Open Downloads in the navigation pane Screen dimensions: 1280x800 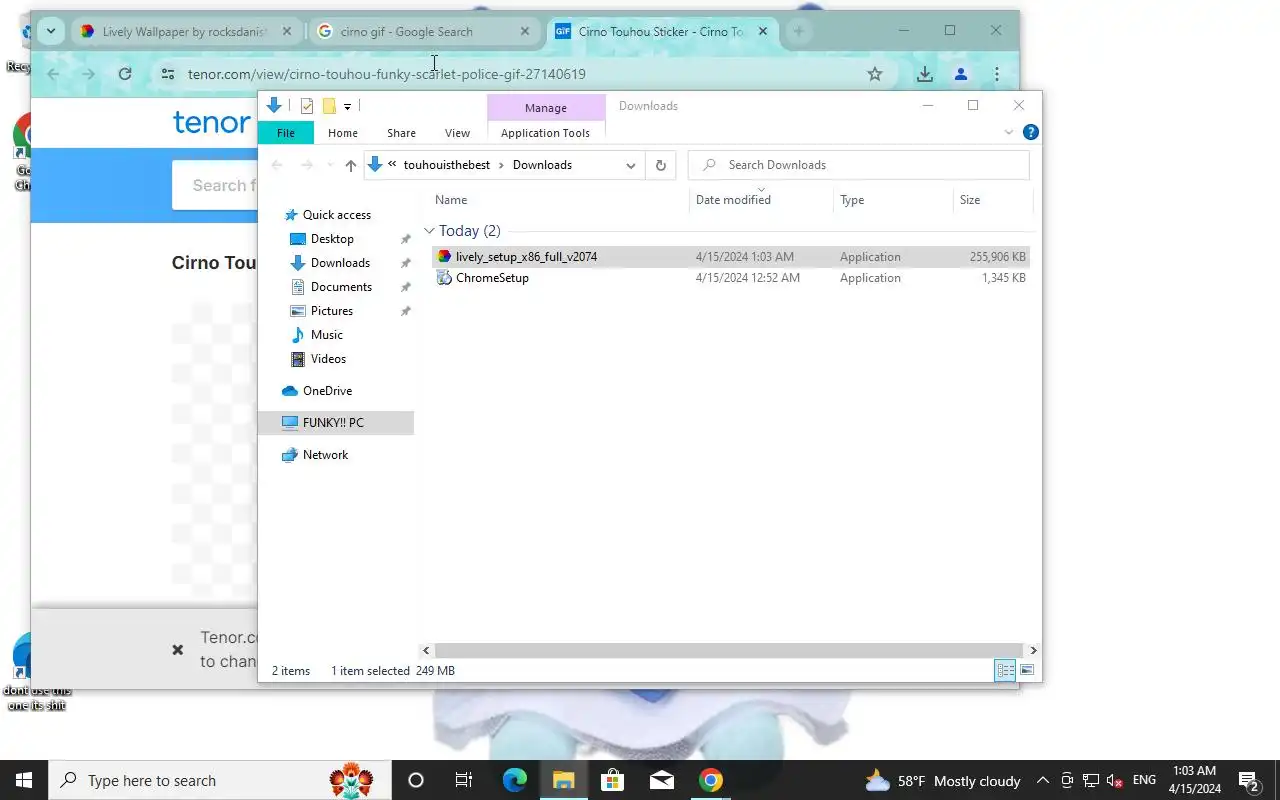(340, 263)
